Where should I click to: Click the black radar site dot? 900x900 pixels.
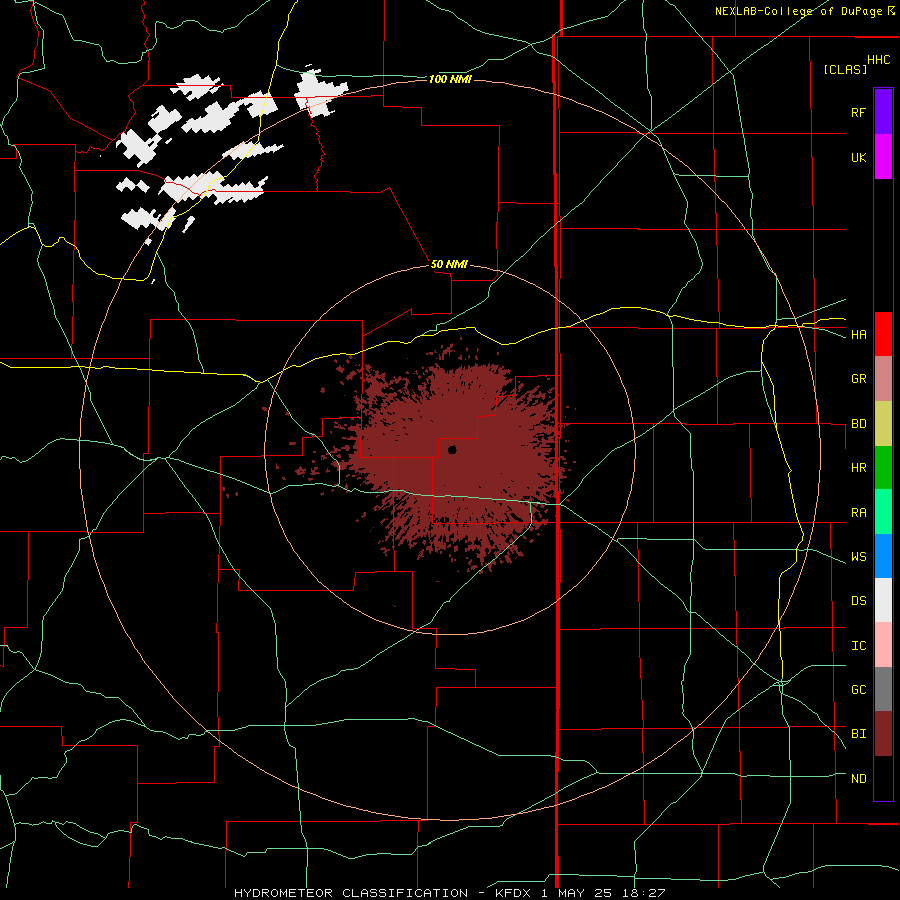[x=452, y=450]
